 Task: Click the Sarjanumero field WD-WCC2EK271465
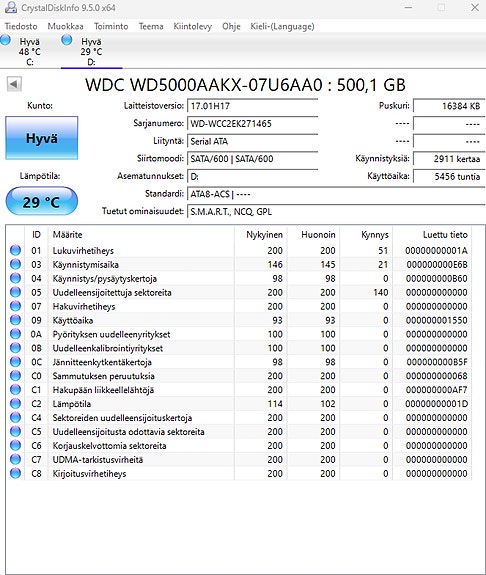coord(252,124)
